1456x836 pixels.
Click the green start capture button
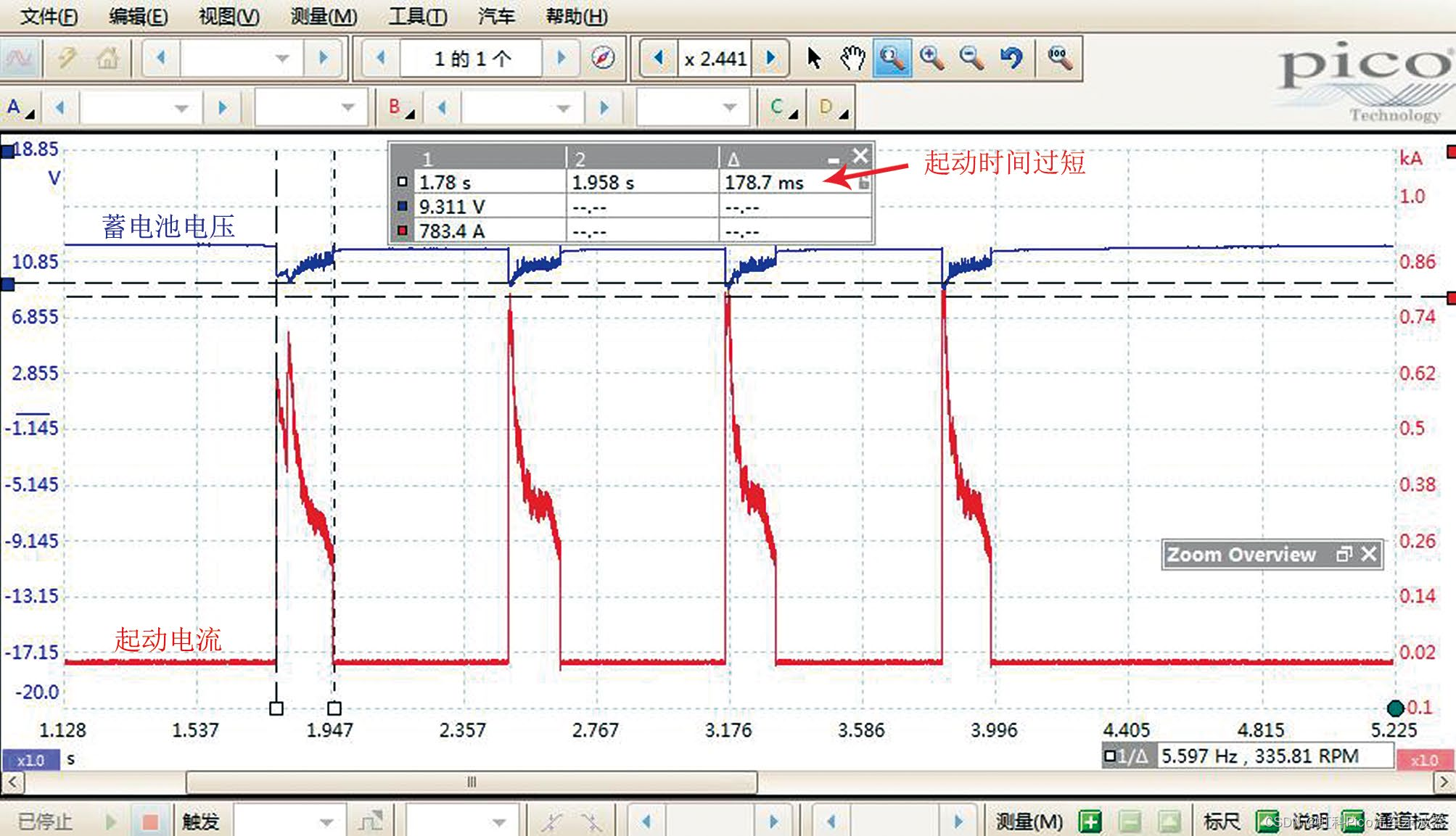pyautogui.click(x=111, y=821)
